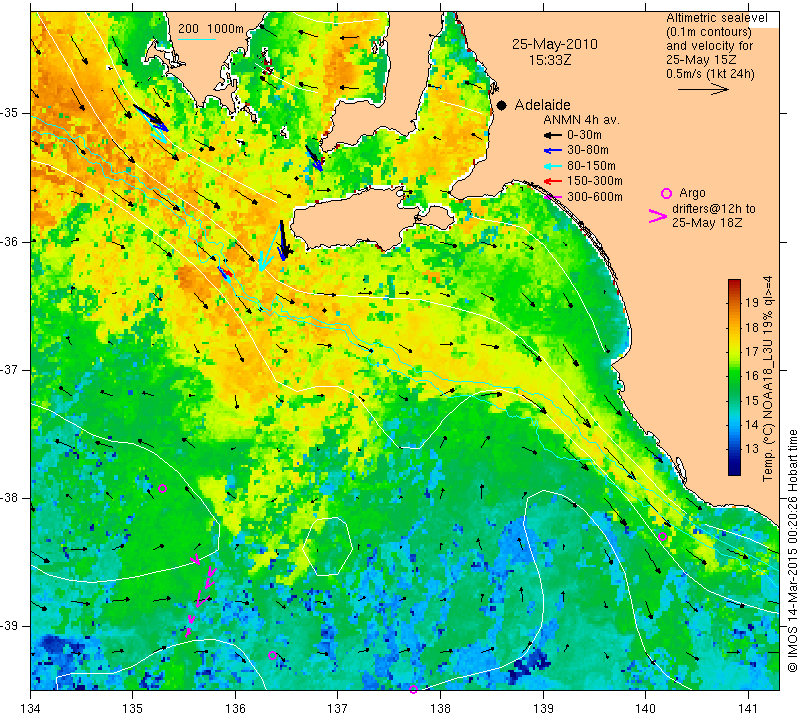The image size is (800, 720).
Task: Click the 0.5m/s velocity scale arrow
Action: tap(703, 89)
